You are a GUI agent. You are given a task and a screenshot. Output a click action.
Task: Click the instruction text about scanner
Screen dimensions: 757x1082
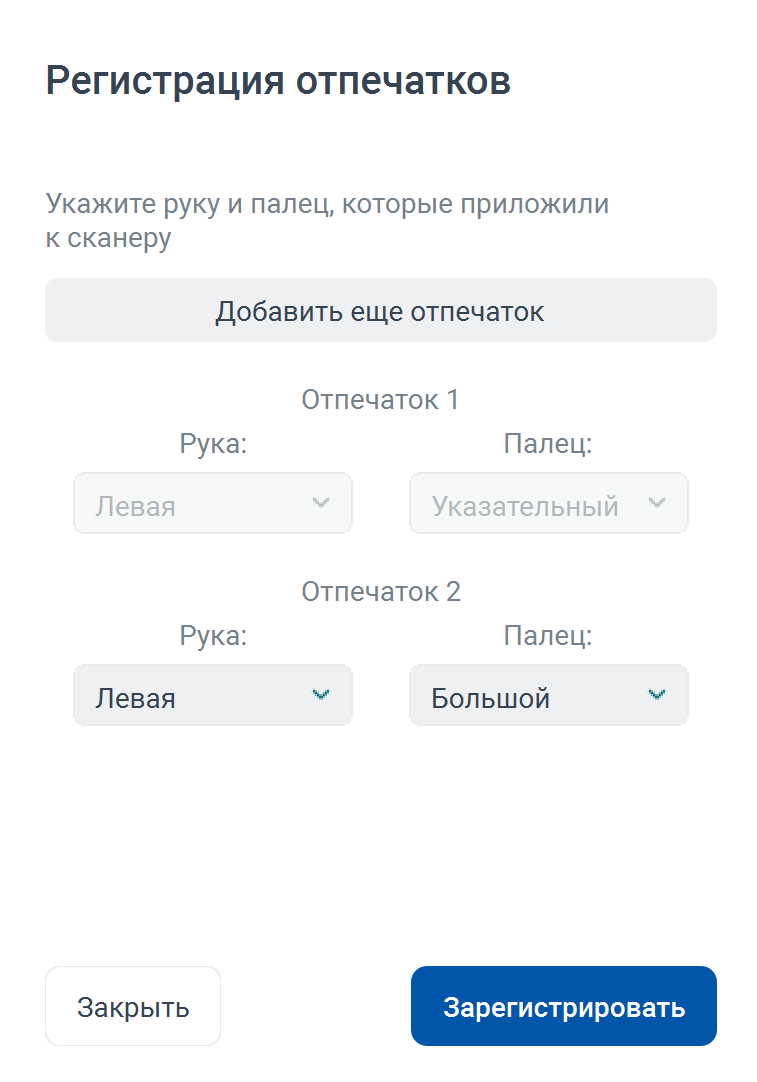[327, 221]
